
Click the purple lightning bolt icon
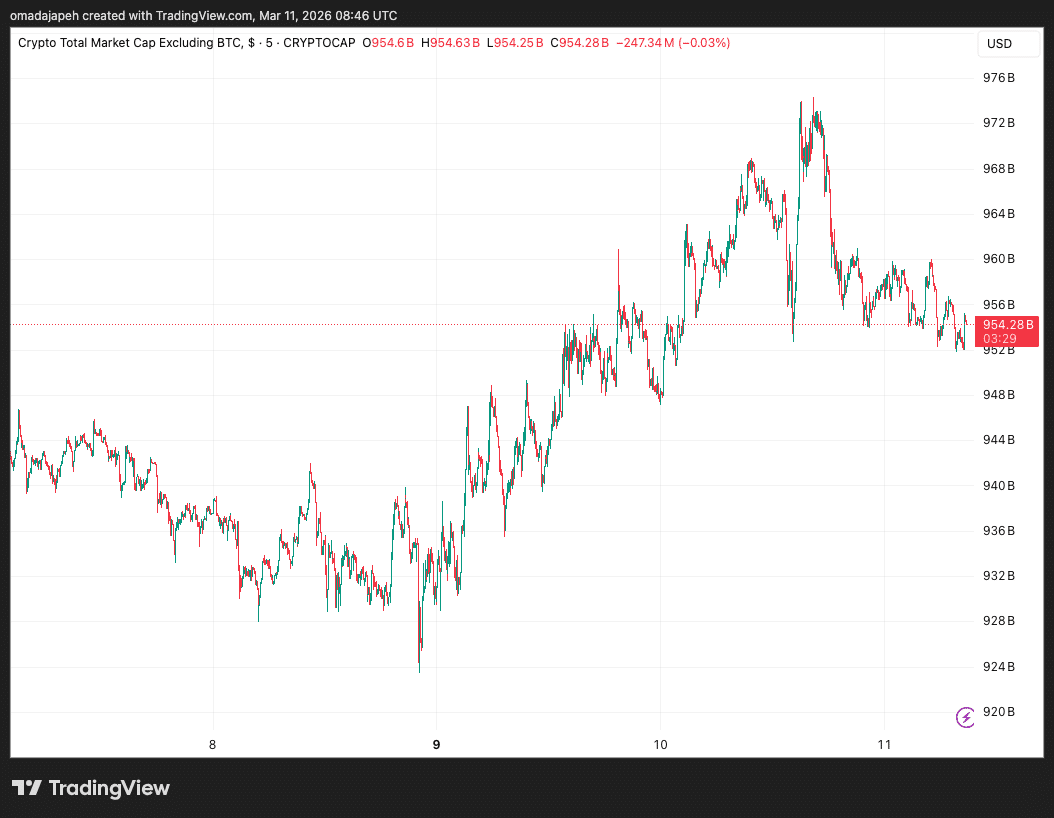965,717
